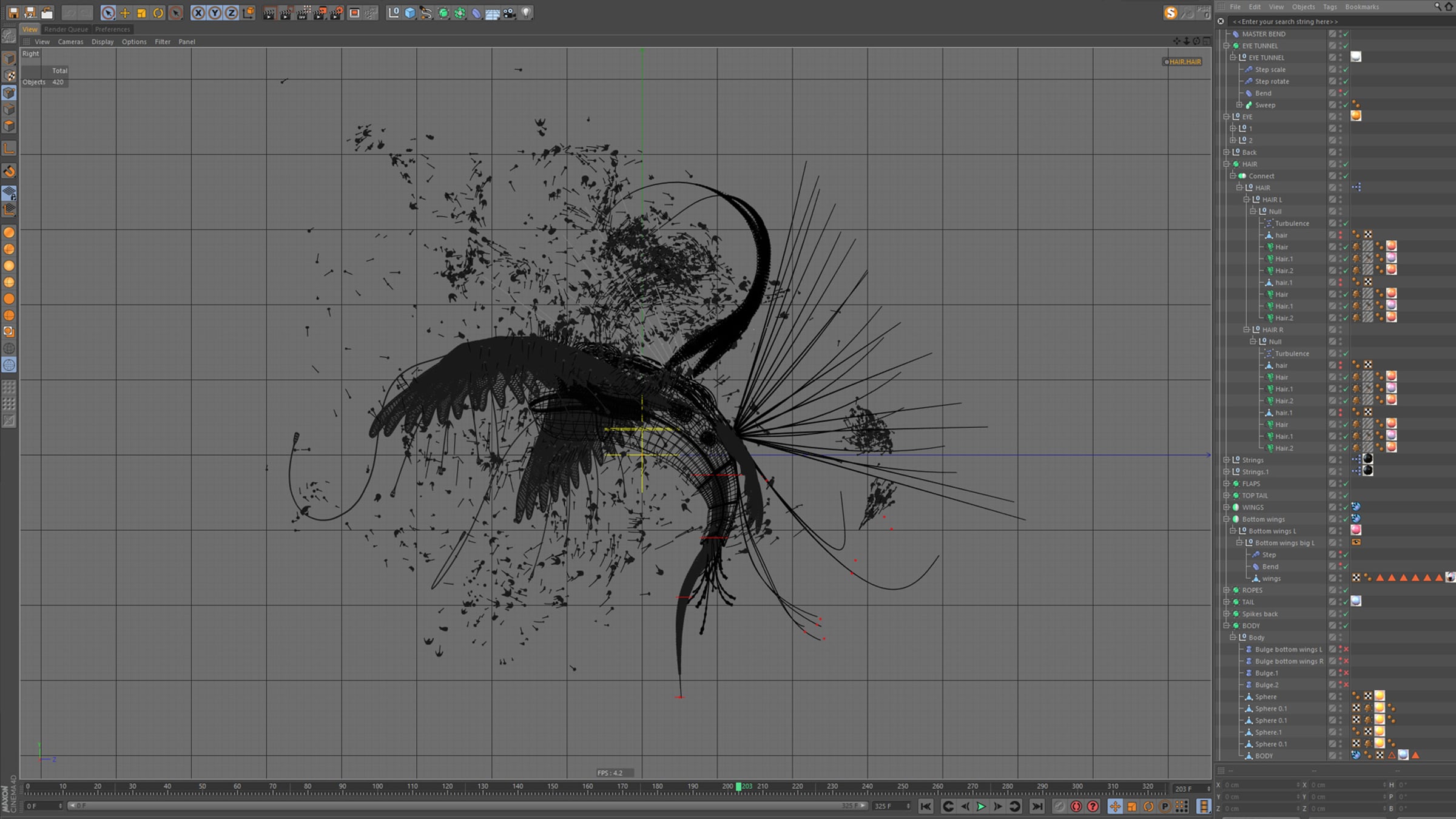This screenshot has height=819, width=1456.
Task: Open the spline pen tool
Action: click(426, 13)
